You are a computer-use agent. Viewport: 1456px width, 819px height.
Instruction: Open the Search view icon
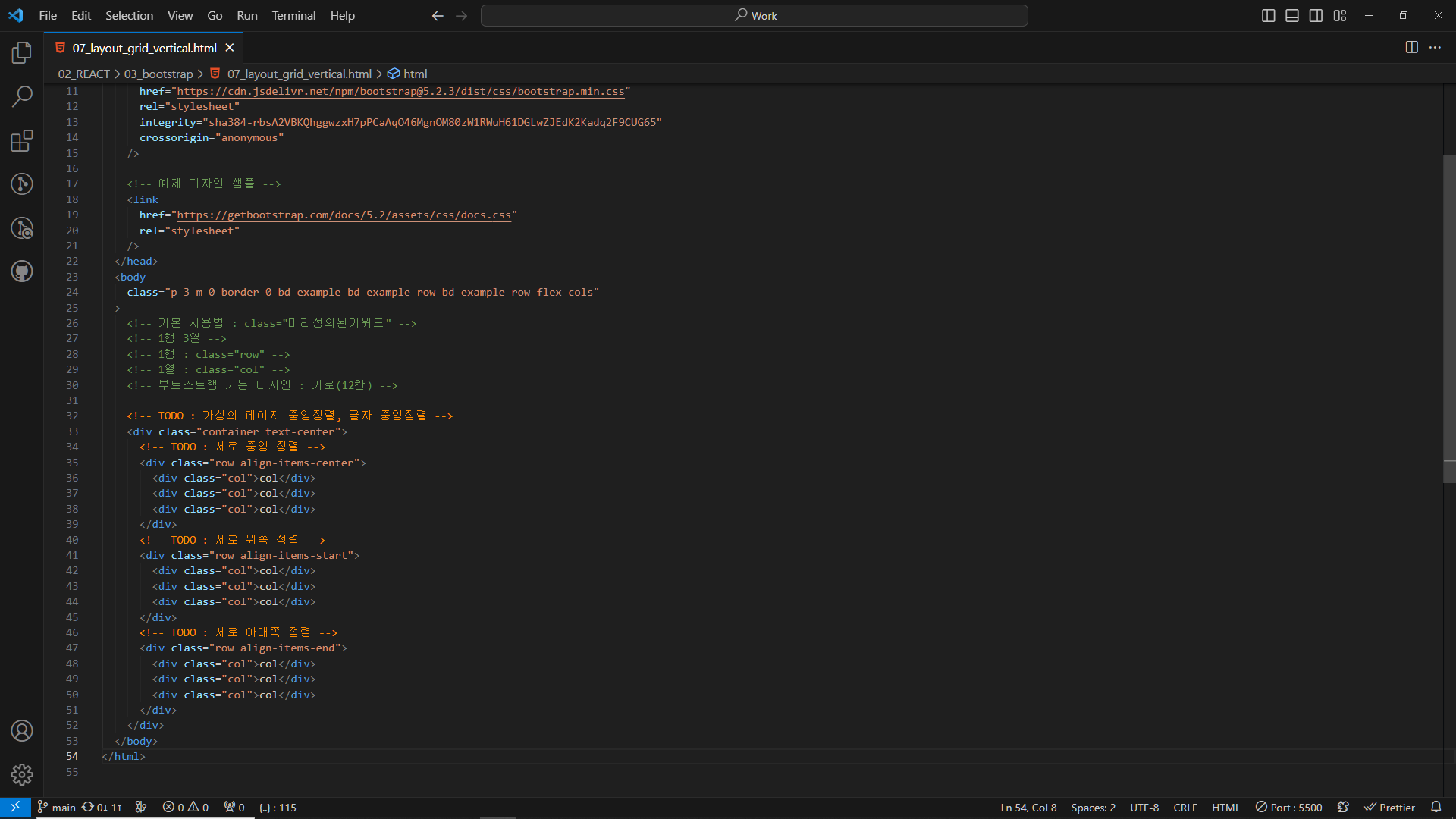pyautogui.click(x=22, y=96)
